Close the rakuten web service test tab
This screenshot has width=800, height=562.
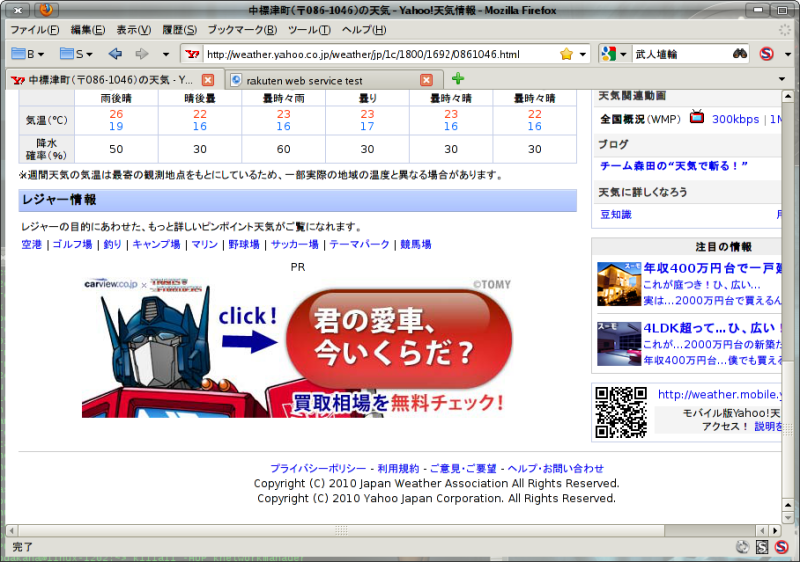click(x=427, y=80)
